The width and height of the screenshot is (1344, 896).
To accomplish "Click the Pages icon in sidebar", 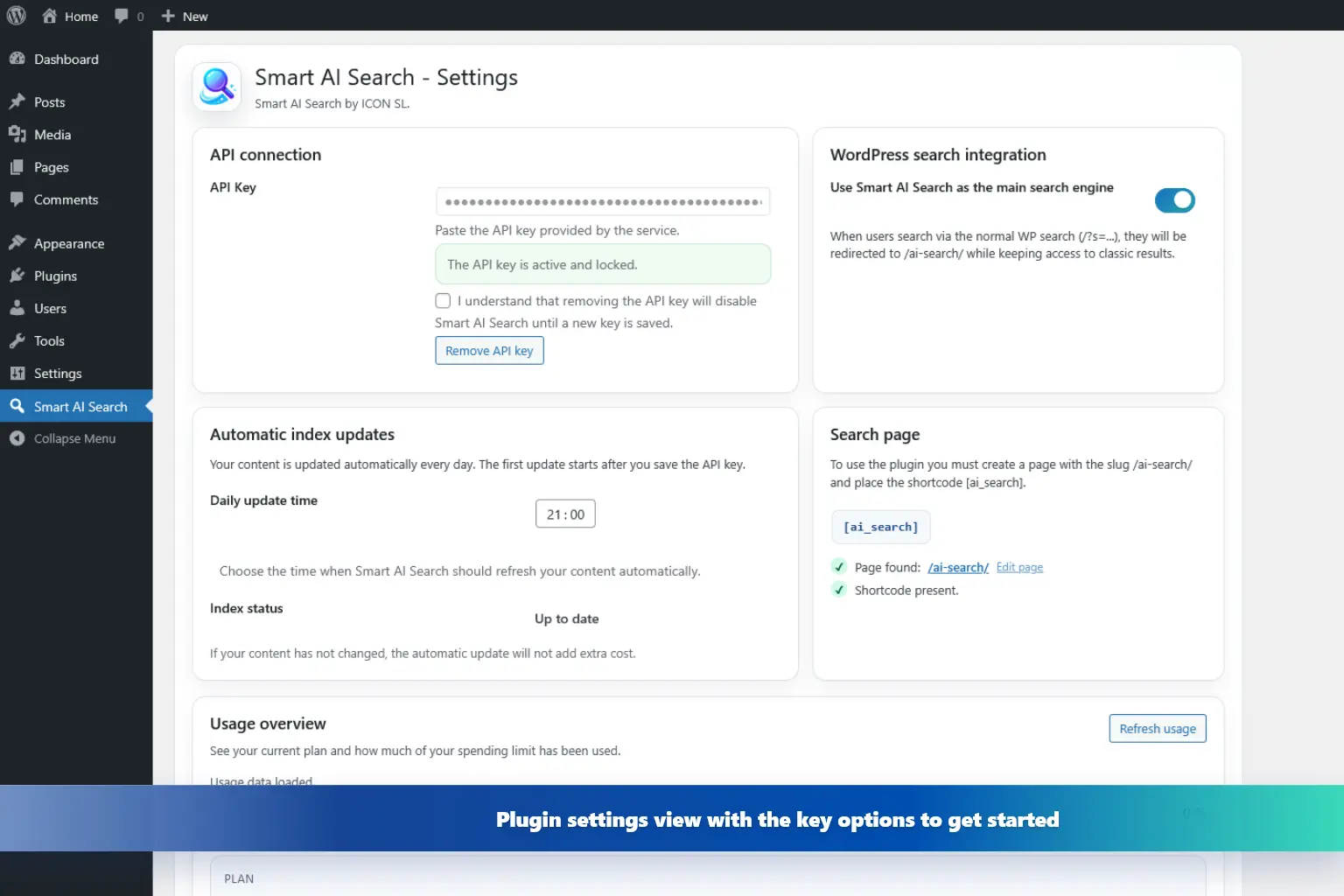I will pyautogui.click(x=17, y=166).
